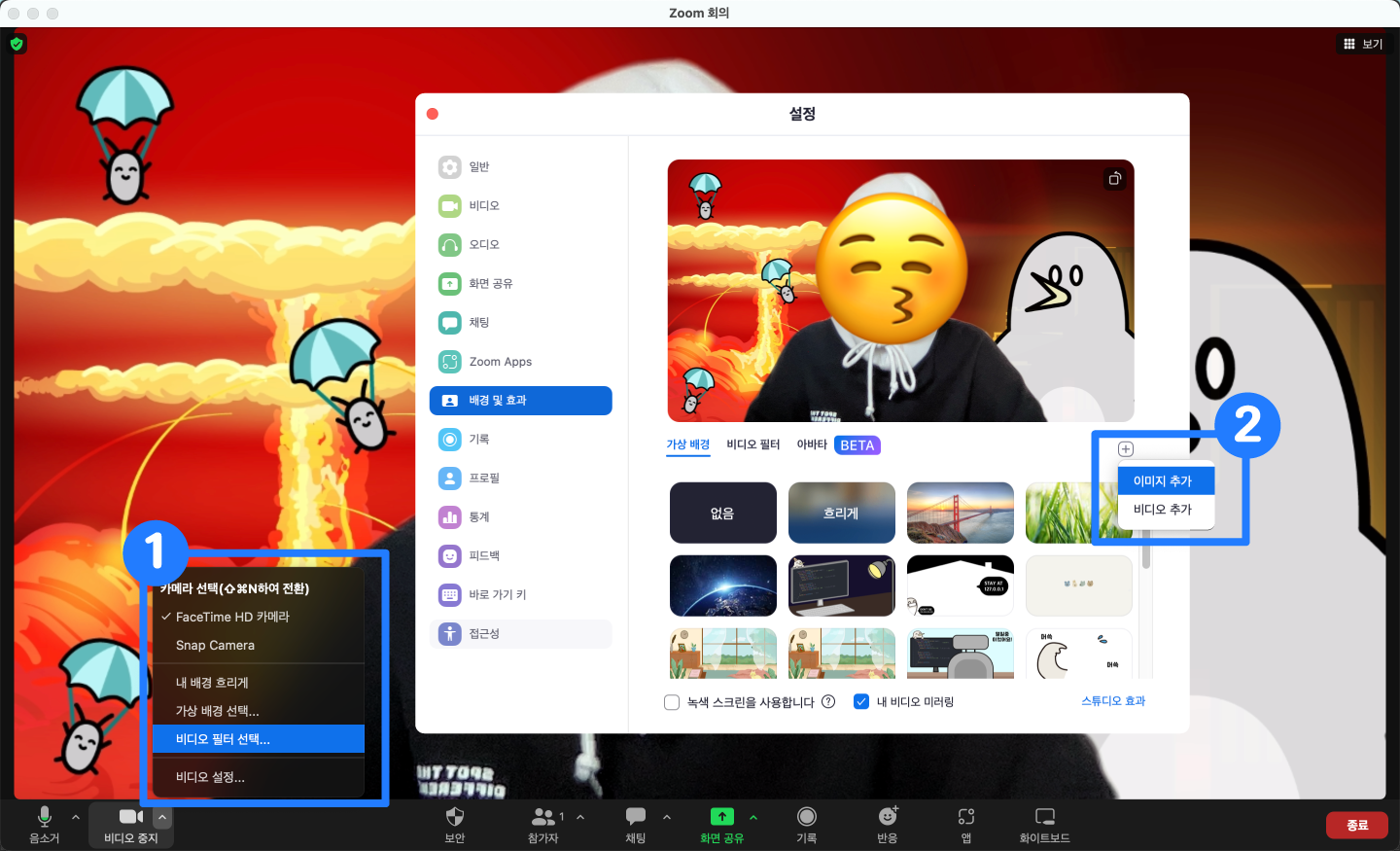Viewport: 1400px width, 851px height.
Task: Open 기록 settings in the sidebar
Action: (520, 440)
